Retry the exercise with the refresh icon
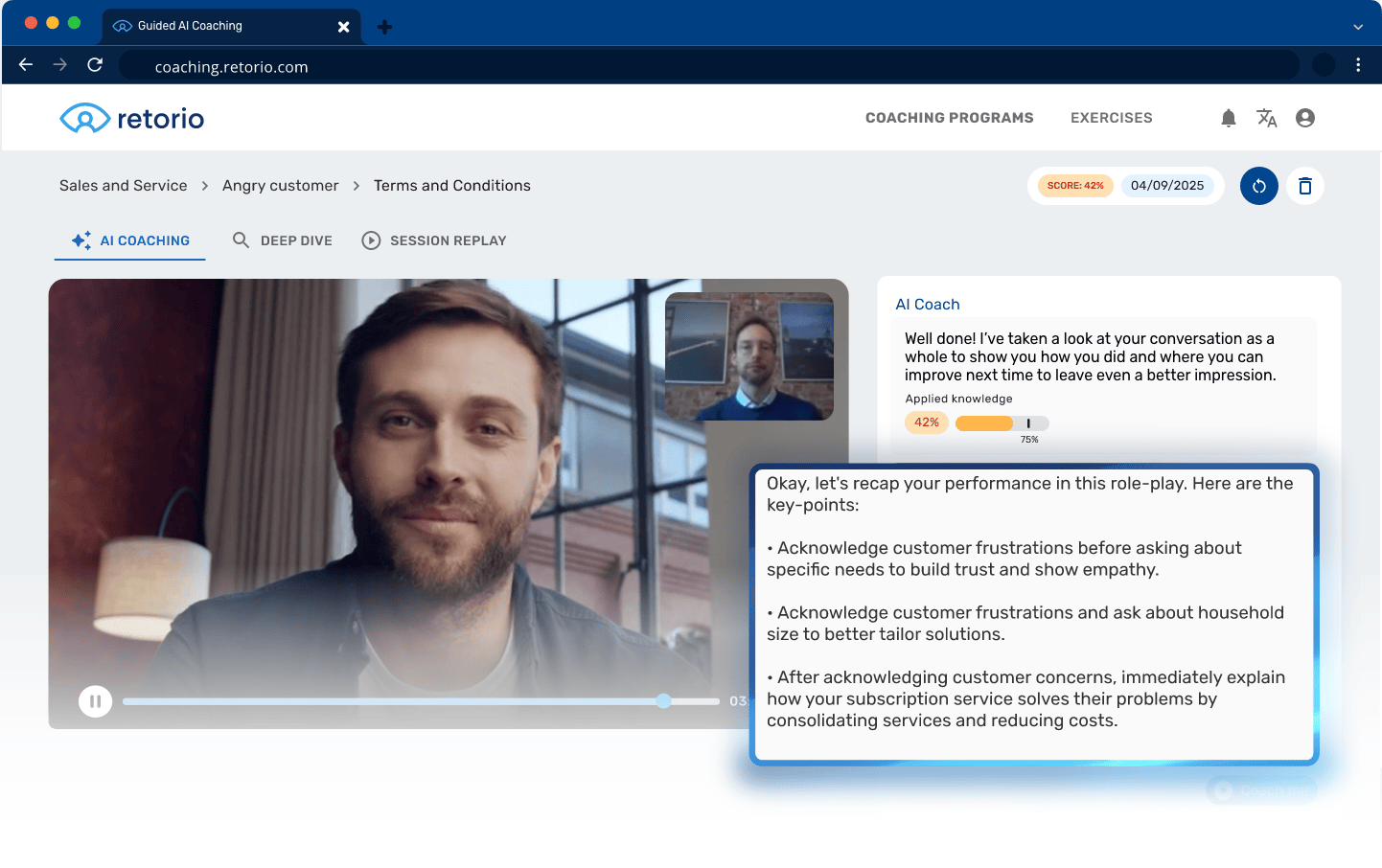1382x868 pixels. point(1258,186)
